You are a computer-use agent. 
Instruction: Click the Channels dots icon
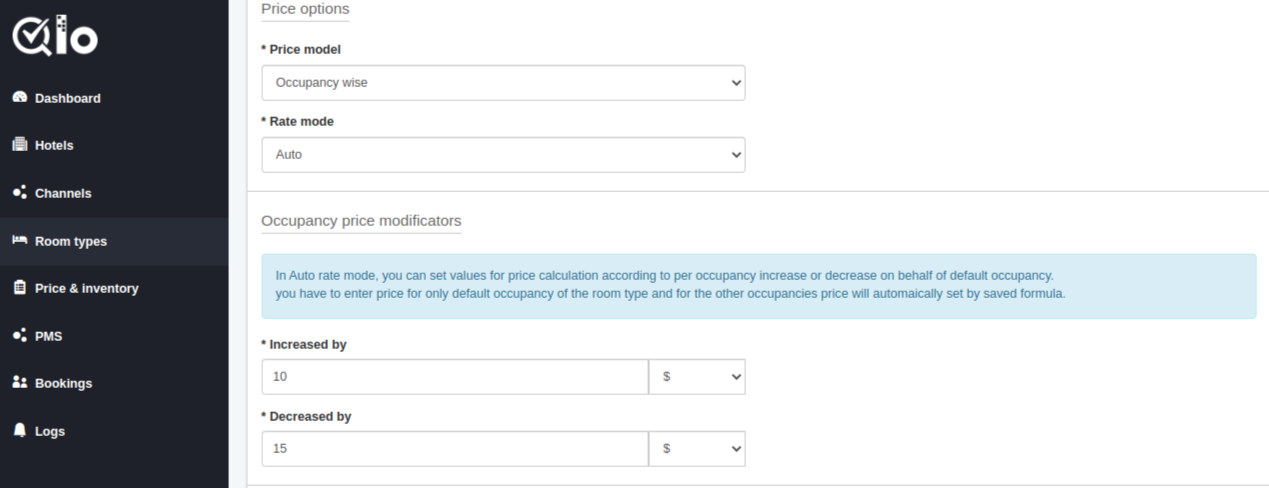click(x=19, y=192)
